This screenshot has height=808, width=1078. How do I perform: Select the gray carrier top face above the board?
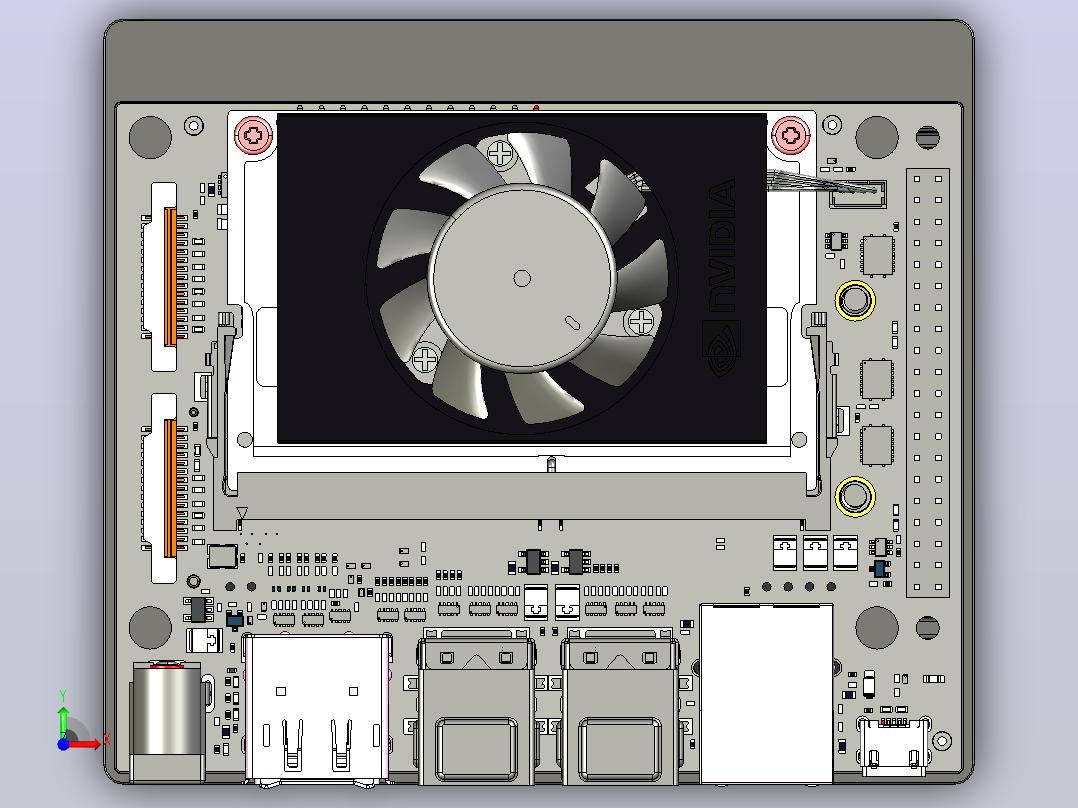pos(538,62)
